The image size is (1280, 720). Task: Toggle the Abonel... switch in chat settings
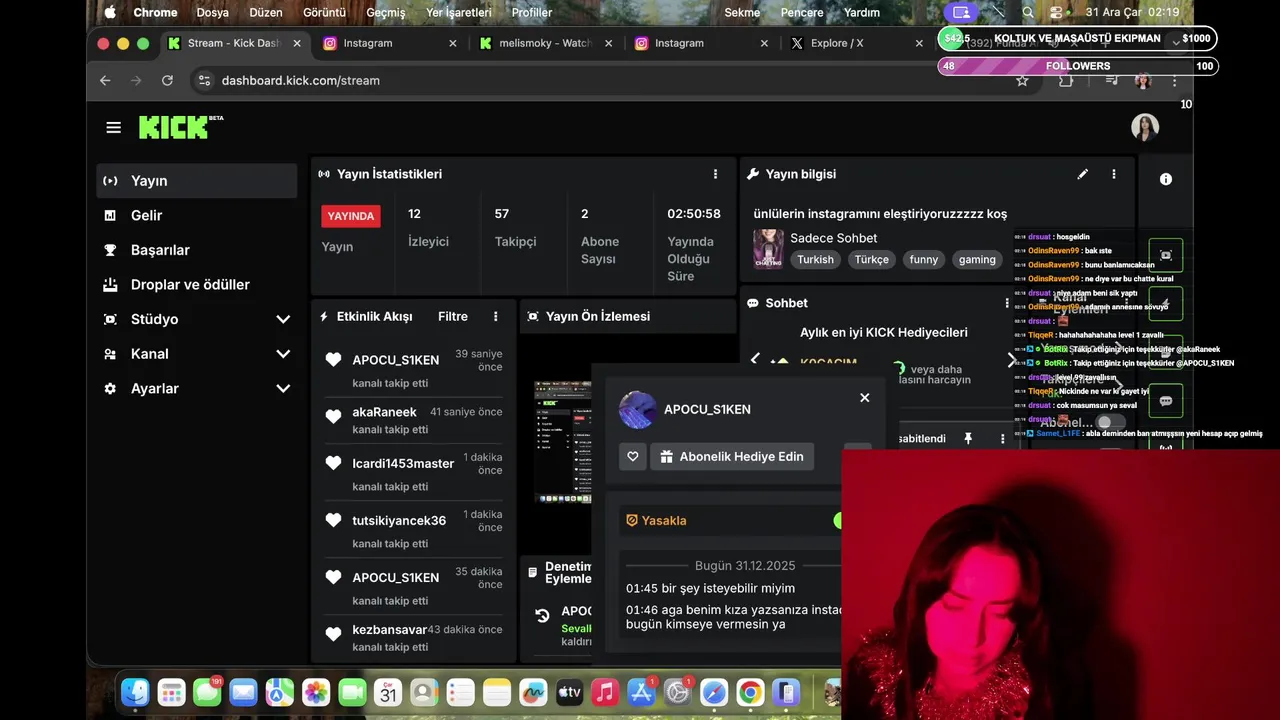1109,422
